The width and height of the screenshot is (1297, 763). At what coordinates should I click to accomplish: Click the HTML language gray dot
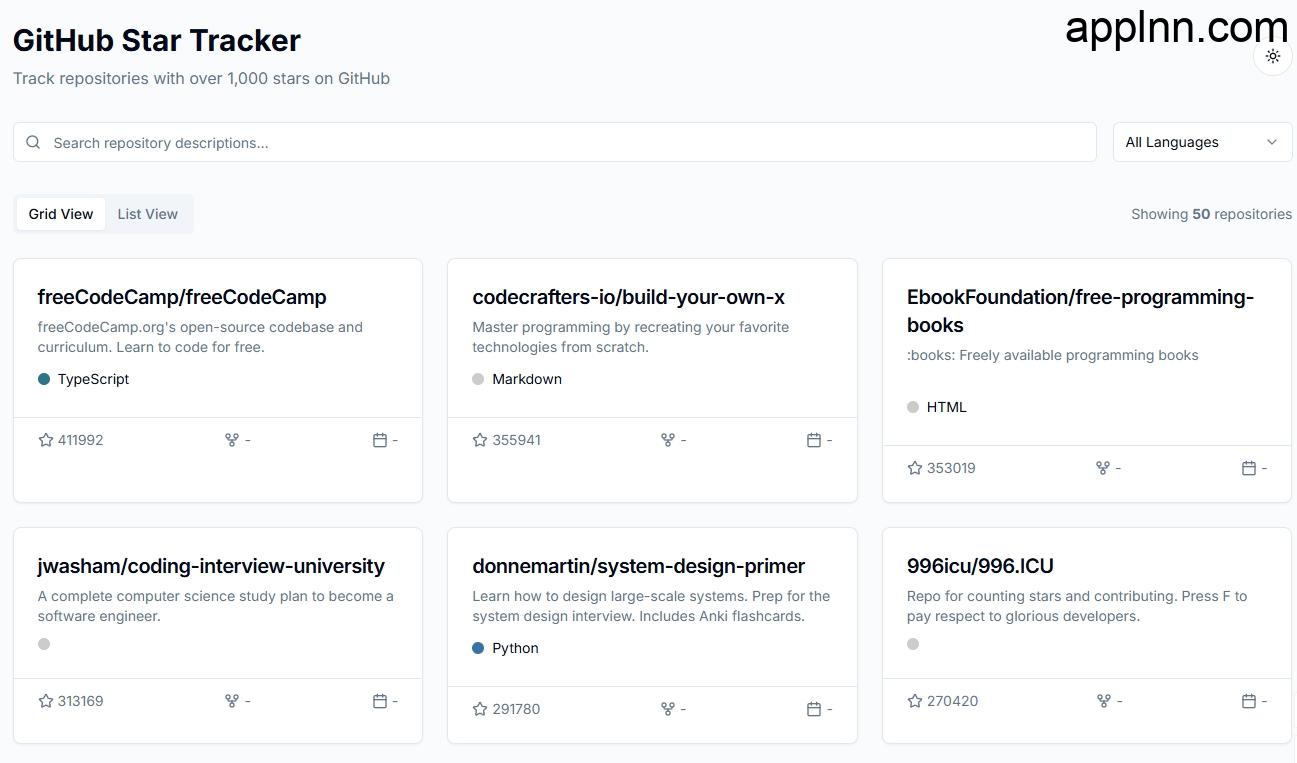[x=913, y=407]
